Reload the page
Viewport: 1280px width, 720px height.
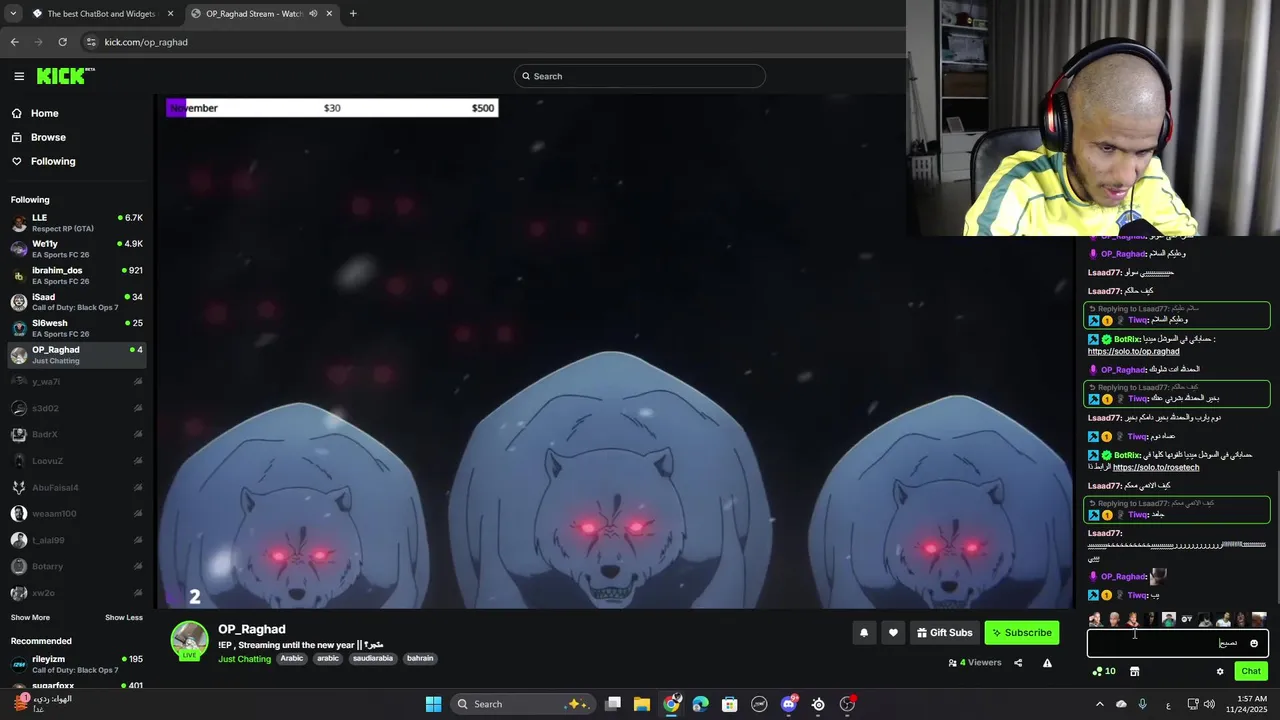pyautogui.click(x=62, y=42)
